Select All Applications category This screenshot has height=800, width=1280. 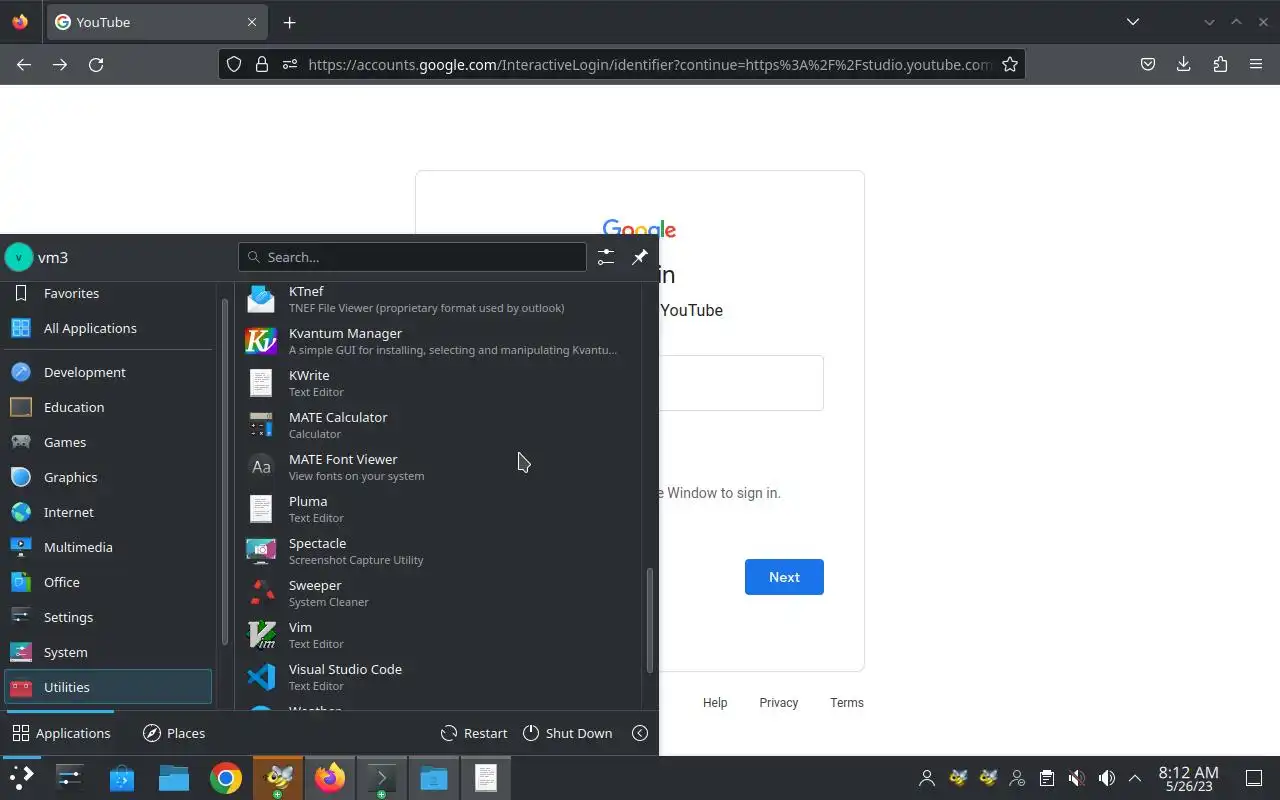(x=108, y=328)
